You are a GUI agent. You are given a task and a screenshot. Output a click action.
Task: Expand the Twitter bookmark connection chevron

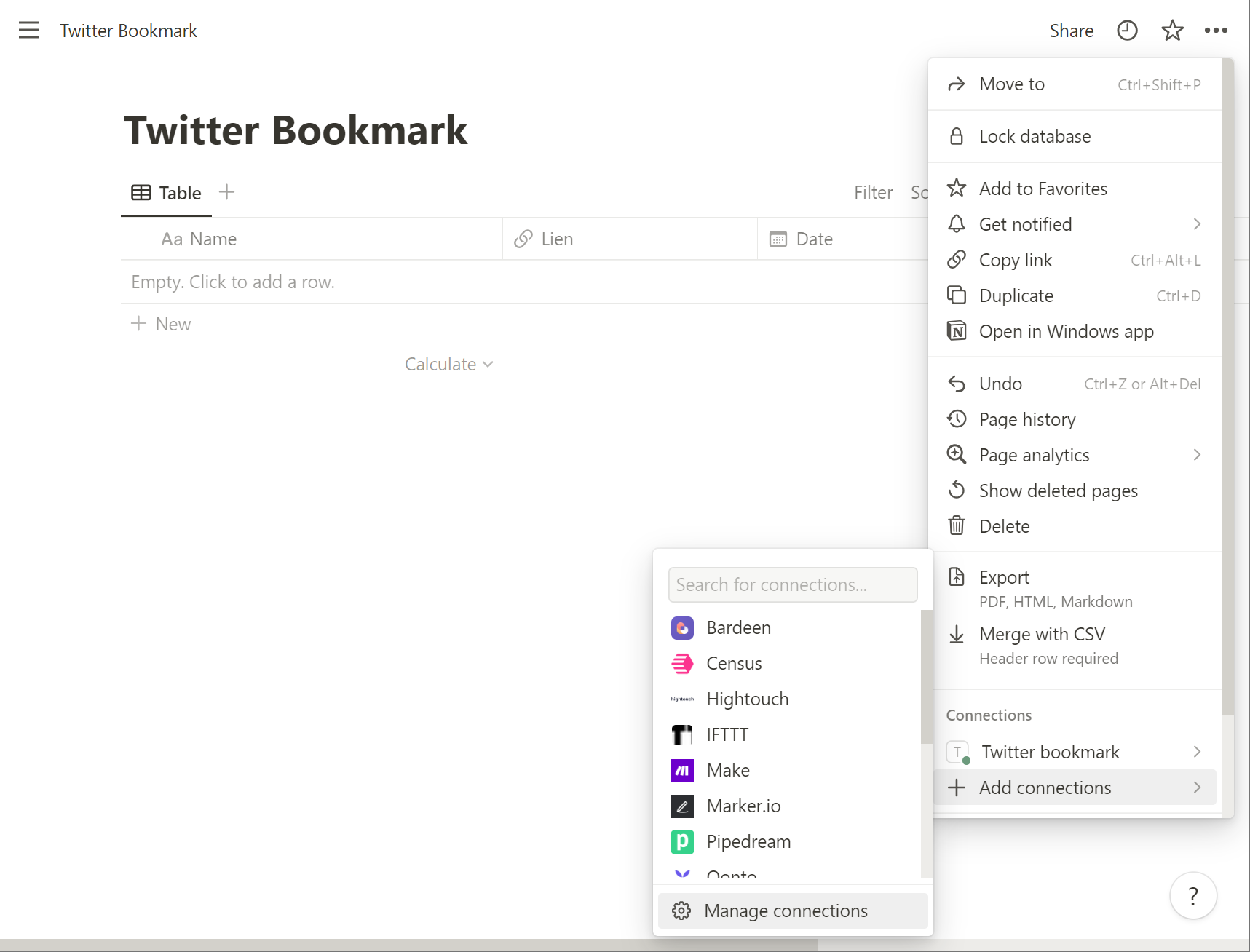pyautogui.click(x=1197, y=751)
